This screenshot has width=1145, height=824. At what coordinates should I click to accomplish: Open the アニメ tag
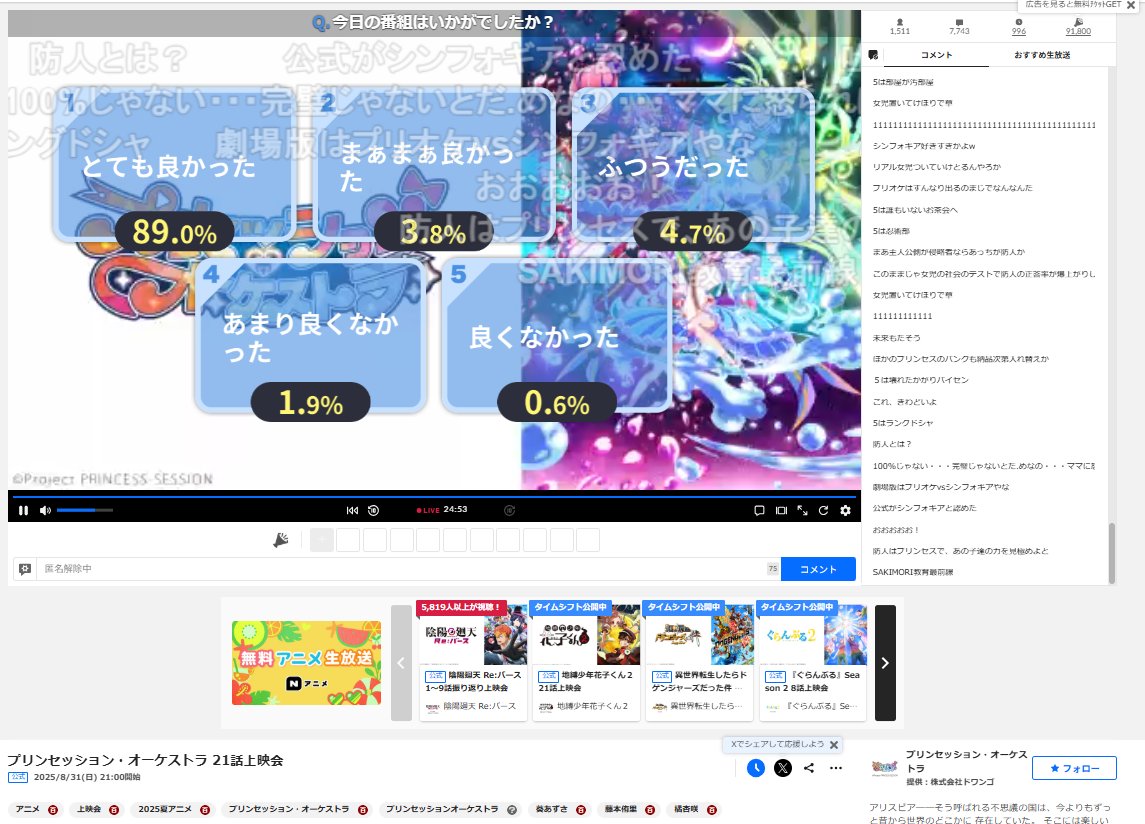coord(28,809)
